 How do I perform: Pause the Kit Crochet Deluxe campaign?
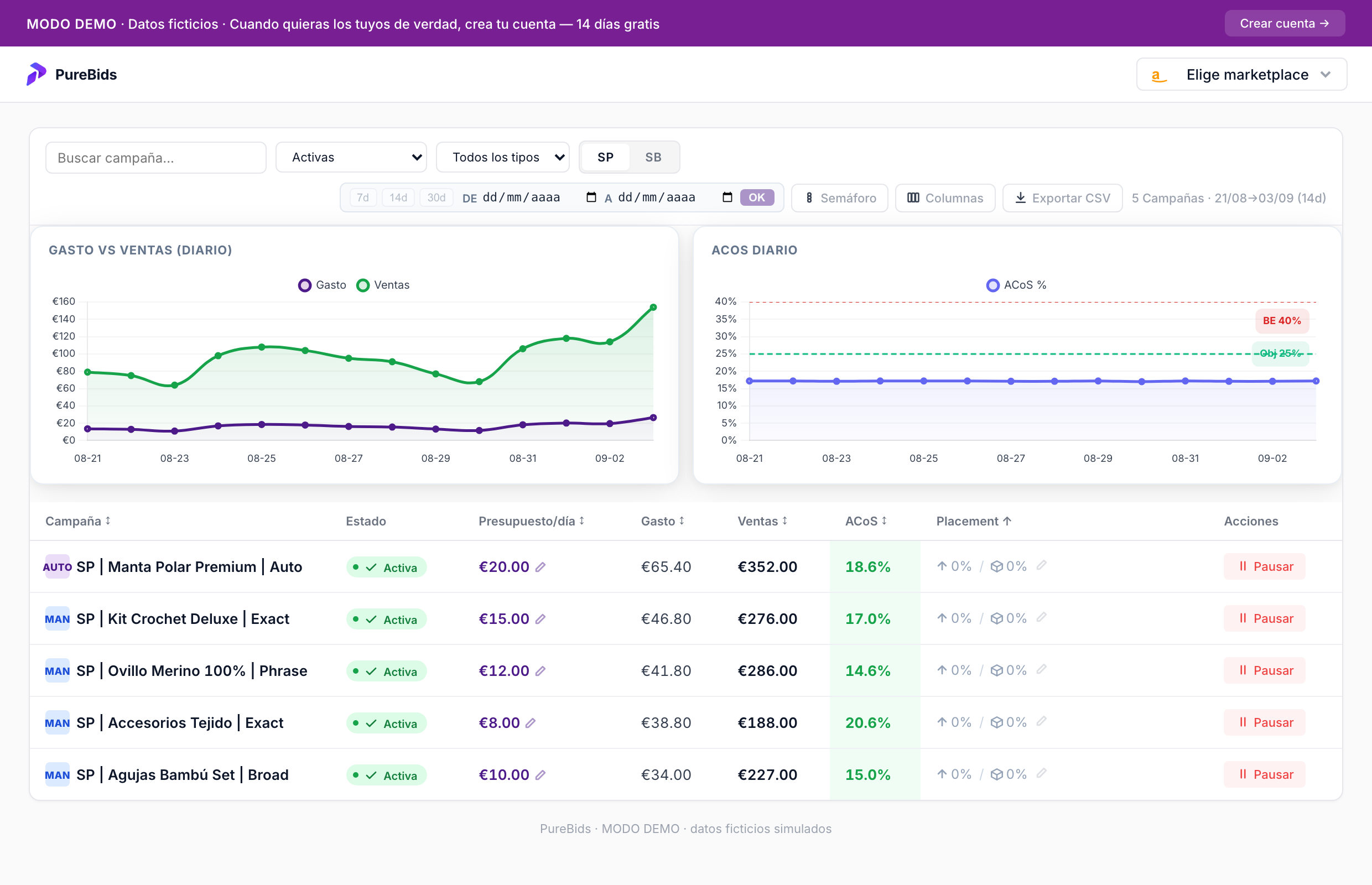pos(1265,619)
